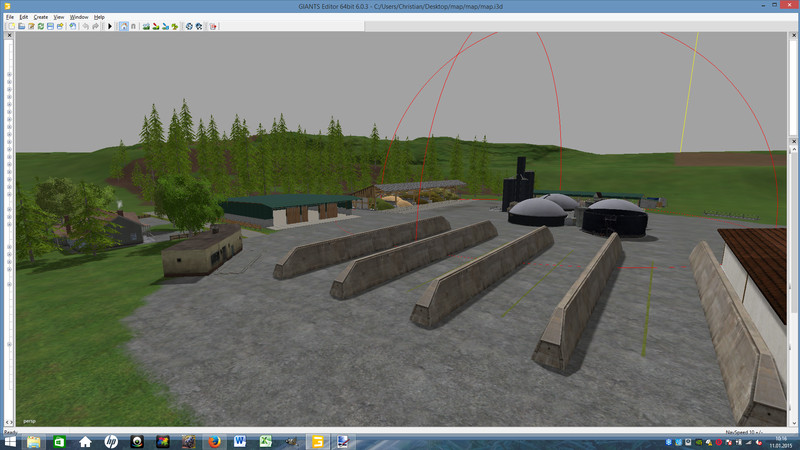This screenshot has height=450, width=800.
Task: Open the Help menu
Action: click(x=99, y=17)
